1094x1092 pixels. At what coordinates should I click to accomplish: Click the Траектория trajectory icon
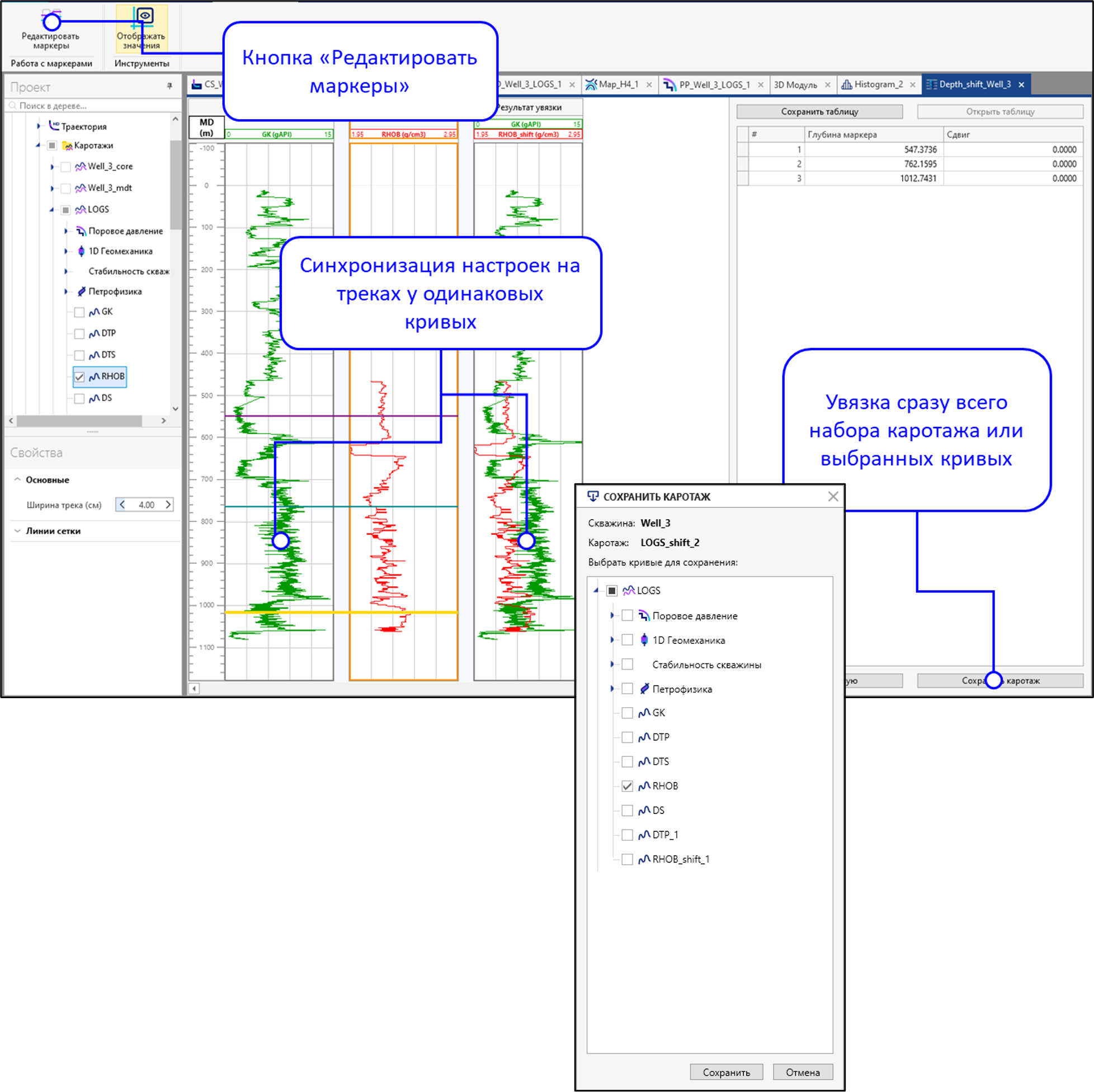point(54,126)
